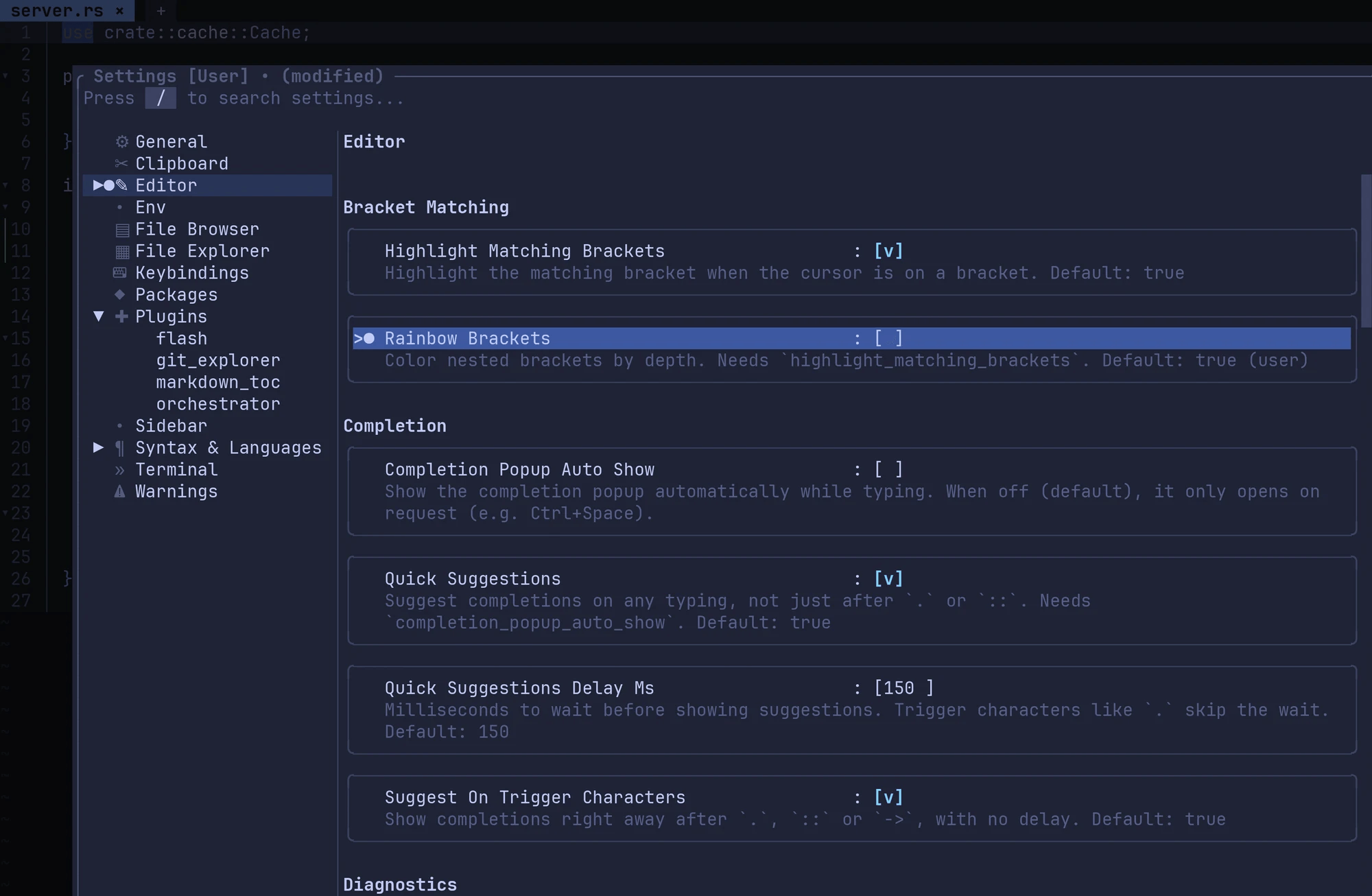Click the Warnings triangle icon

coord(119,491)
